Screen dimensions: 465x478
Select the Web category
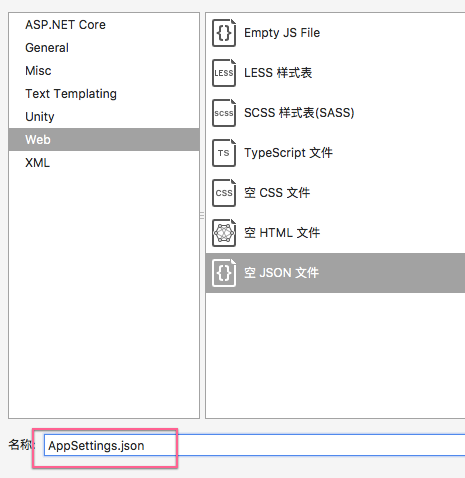point(104,140)
